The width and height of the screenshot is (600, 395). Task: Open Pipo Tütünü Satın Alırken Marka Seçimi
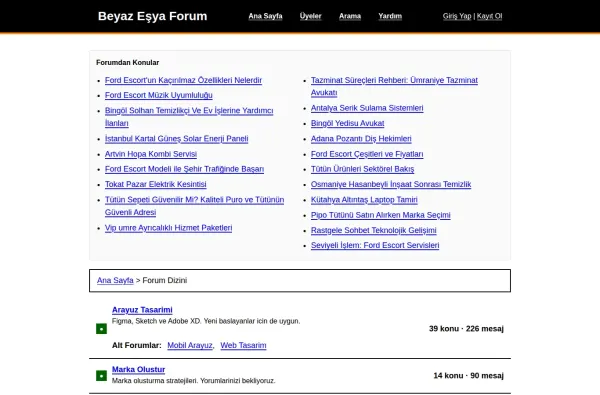click(x=380, y=215)
